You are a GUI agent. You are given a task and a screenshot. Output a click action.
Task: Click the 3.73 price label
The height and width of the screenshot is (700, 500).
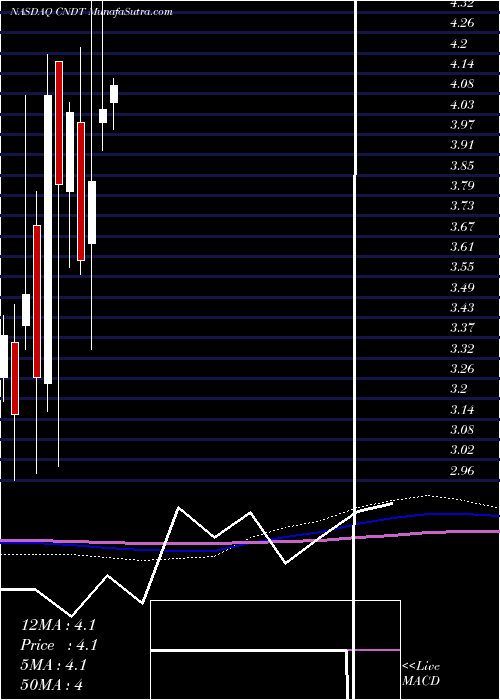(462, 206)
